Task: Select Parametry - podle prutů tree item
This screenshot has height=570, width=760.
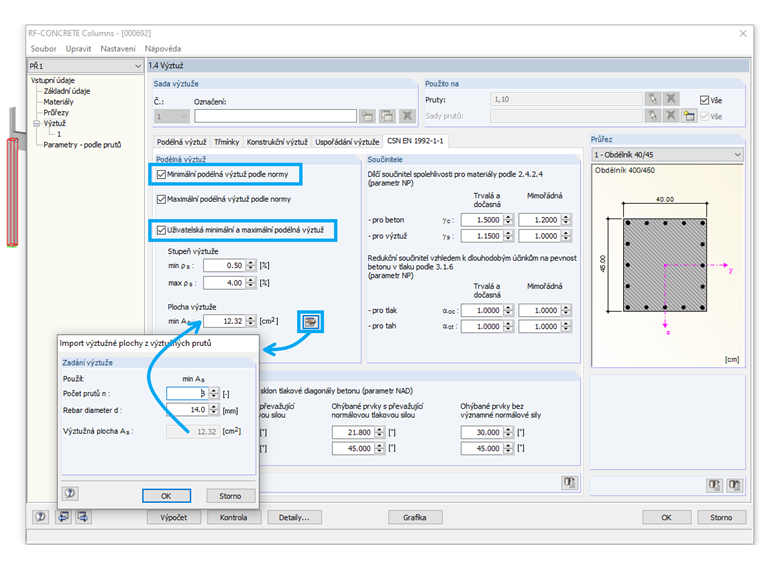Action: tap(82, 145)
